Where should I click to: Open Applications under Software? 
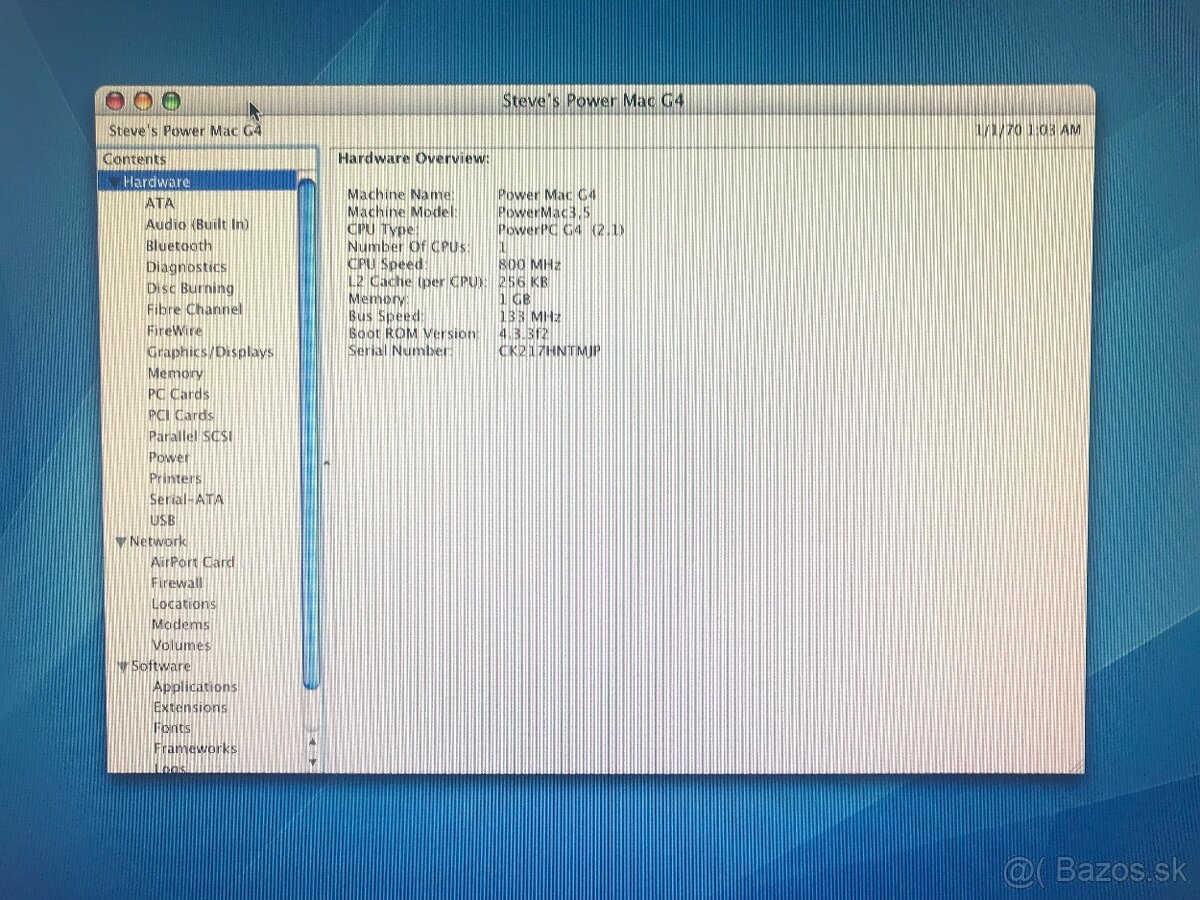(195, 687)
